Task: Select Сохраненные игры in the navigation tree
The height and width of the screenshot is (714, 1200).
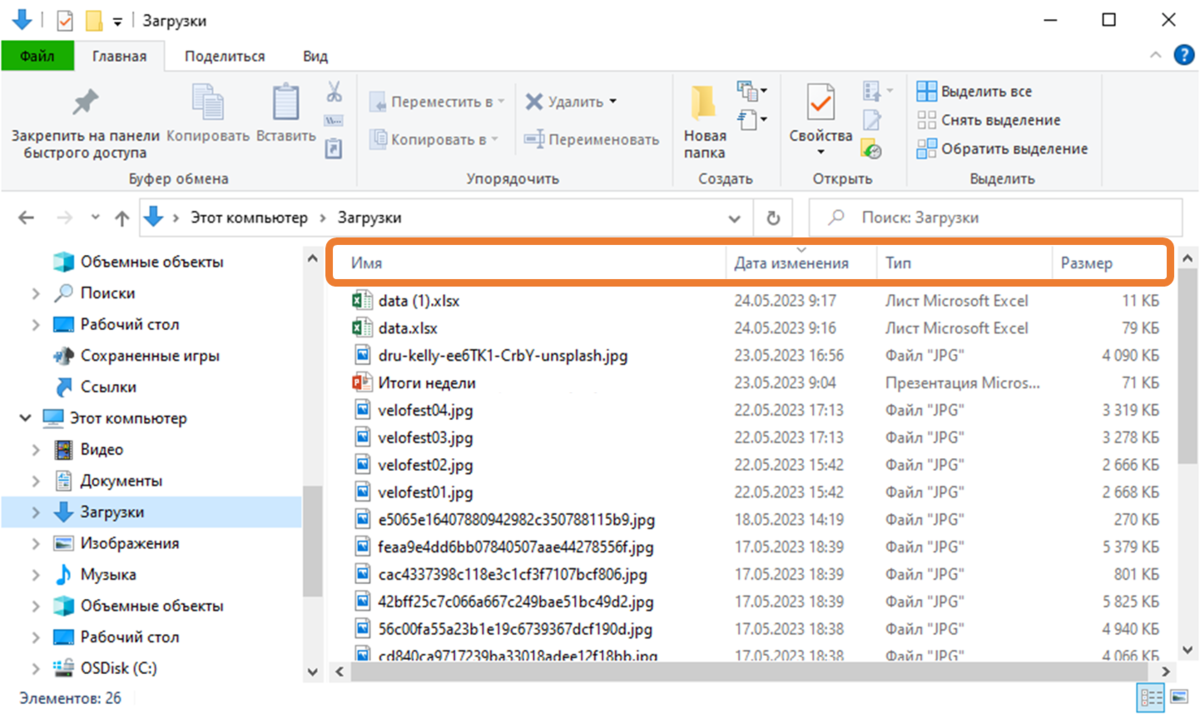Action: [136, 356]
